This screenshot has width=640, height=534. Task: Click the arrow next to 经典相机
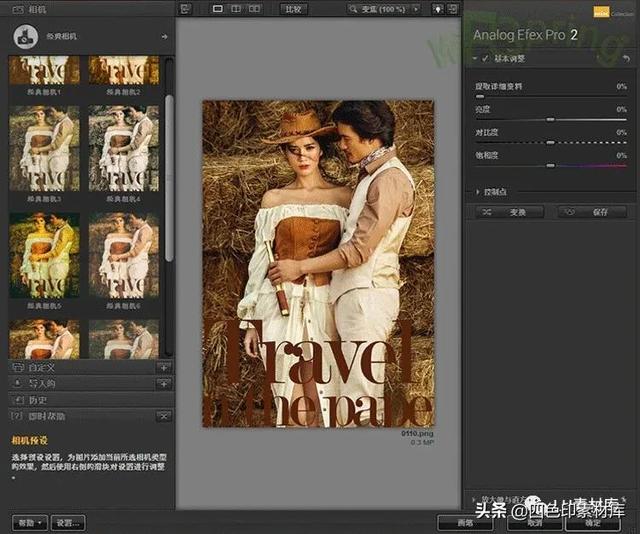point(164,37)
